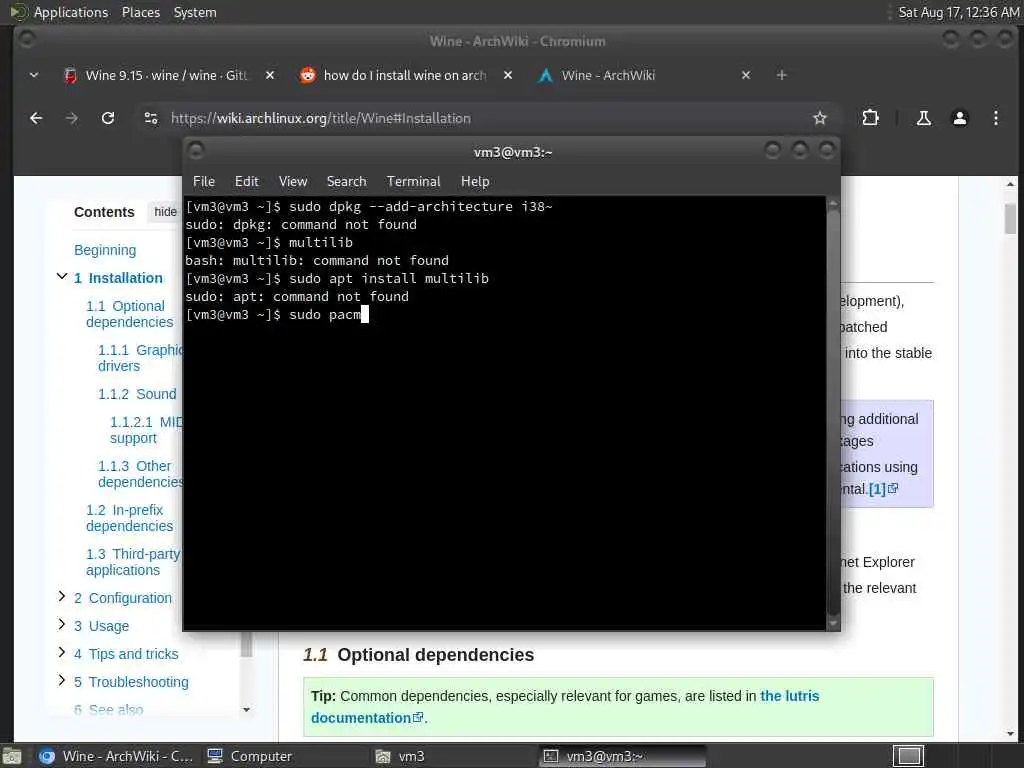1024x768 pixels.
Task: Select vm3@vm3 terminal in taskbar
Action: pyautogui.click(x=622, y=756)
